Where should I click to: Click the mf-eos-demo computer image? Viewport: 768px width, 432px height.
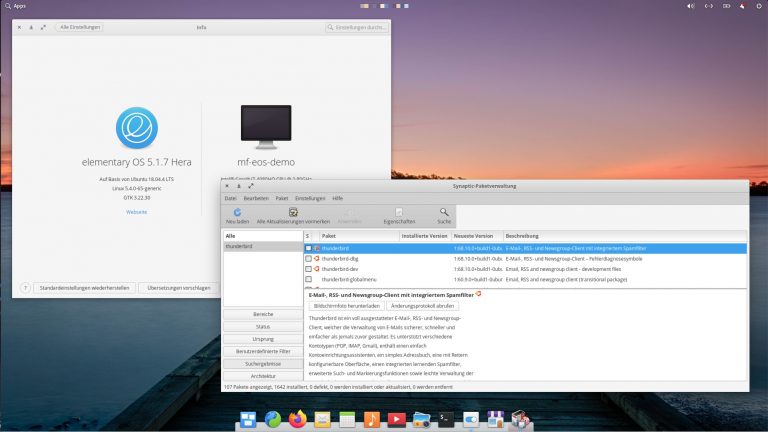tap(266, 127)
